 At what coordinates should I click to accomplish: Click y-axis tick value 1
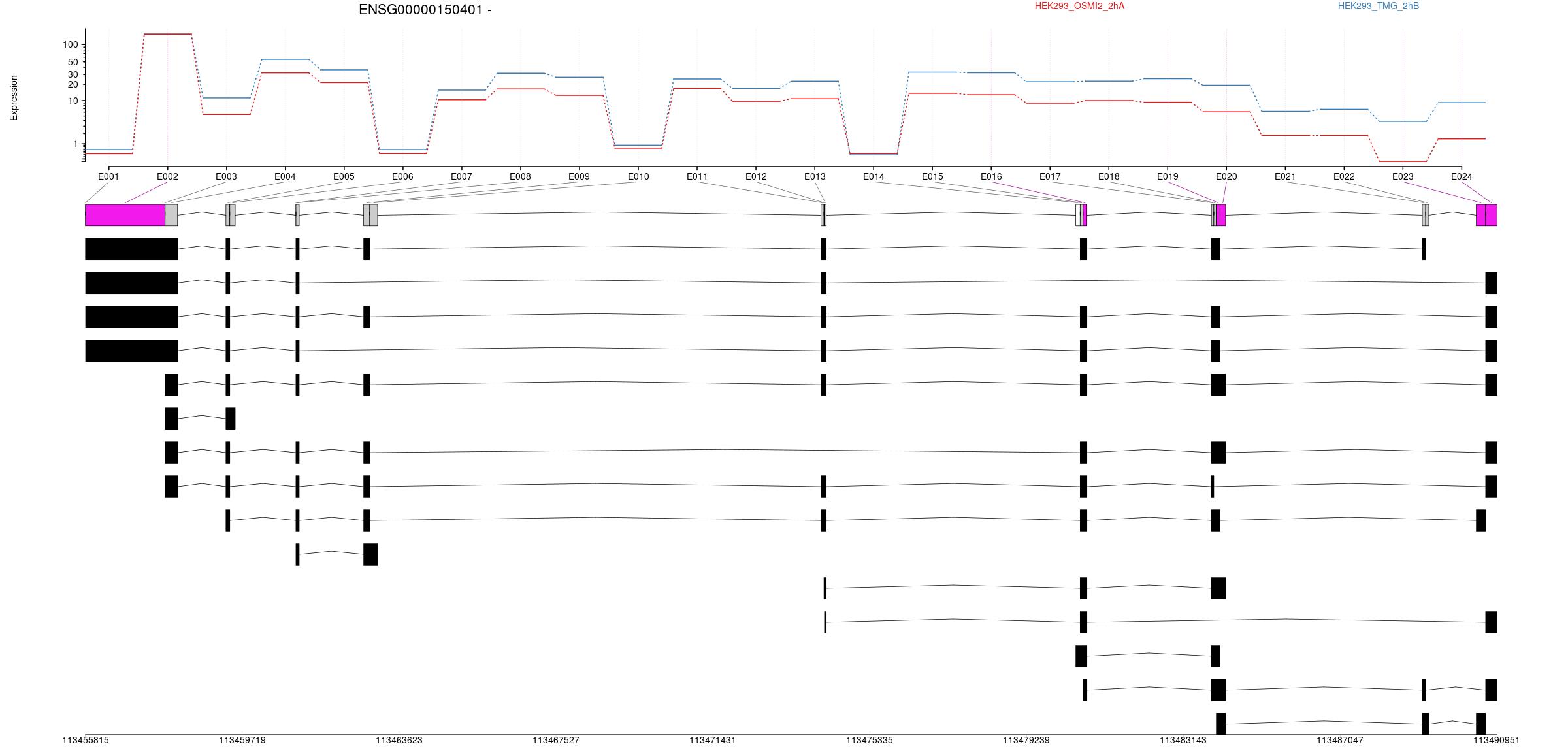[76, 144]
